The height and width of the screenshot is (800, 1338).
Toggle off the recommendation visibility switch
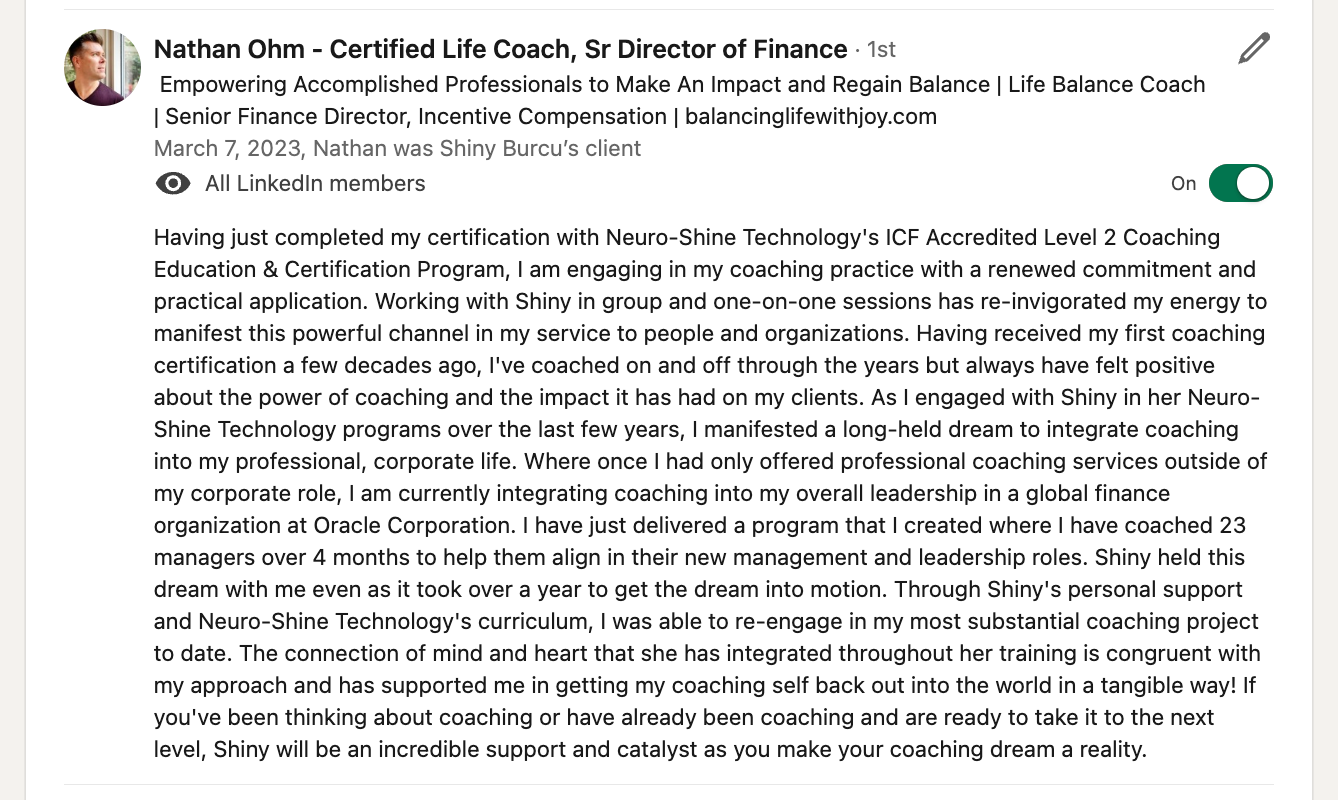1242,183
